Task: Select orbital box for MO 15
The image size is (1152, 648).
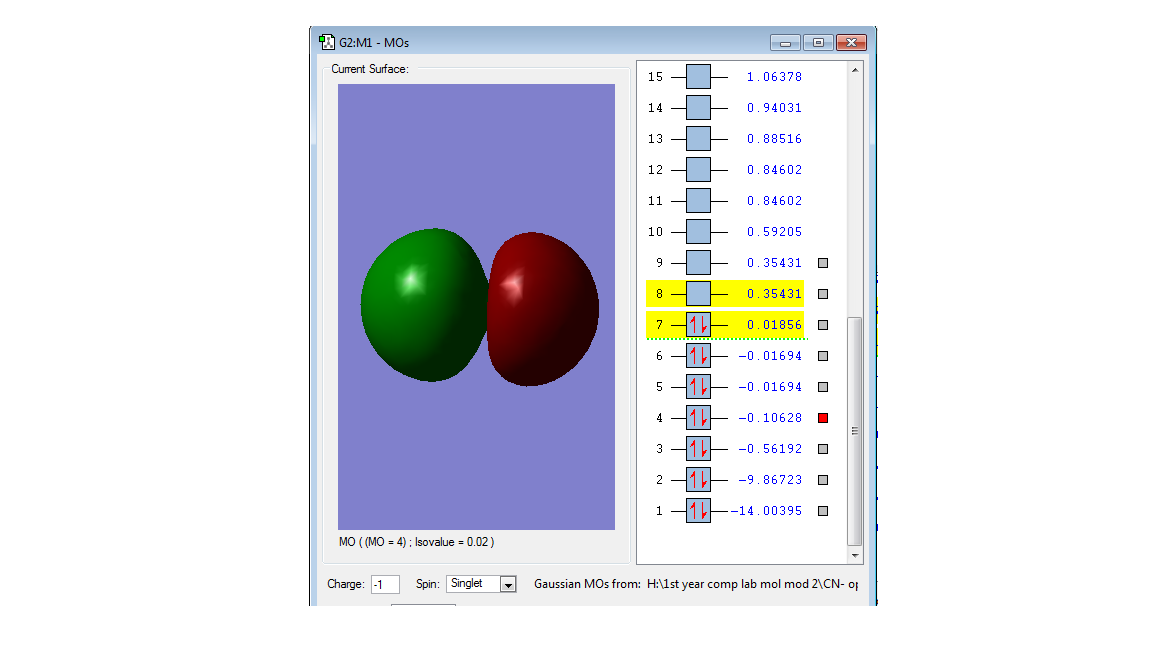Action: point(698,76)
